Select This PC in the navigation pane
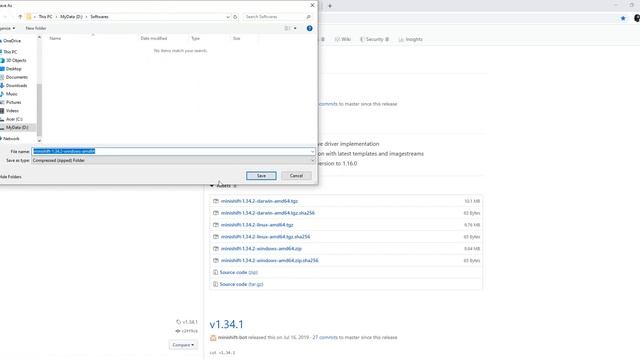This screenshot has height=360, width=640. pos(10,52)
